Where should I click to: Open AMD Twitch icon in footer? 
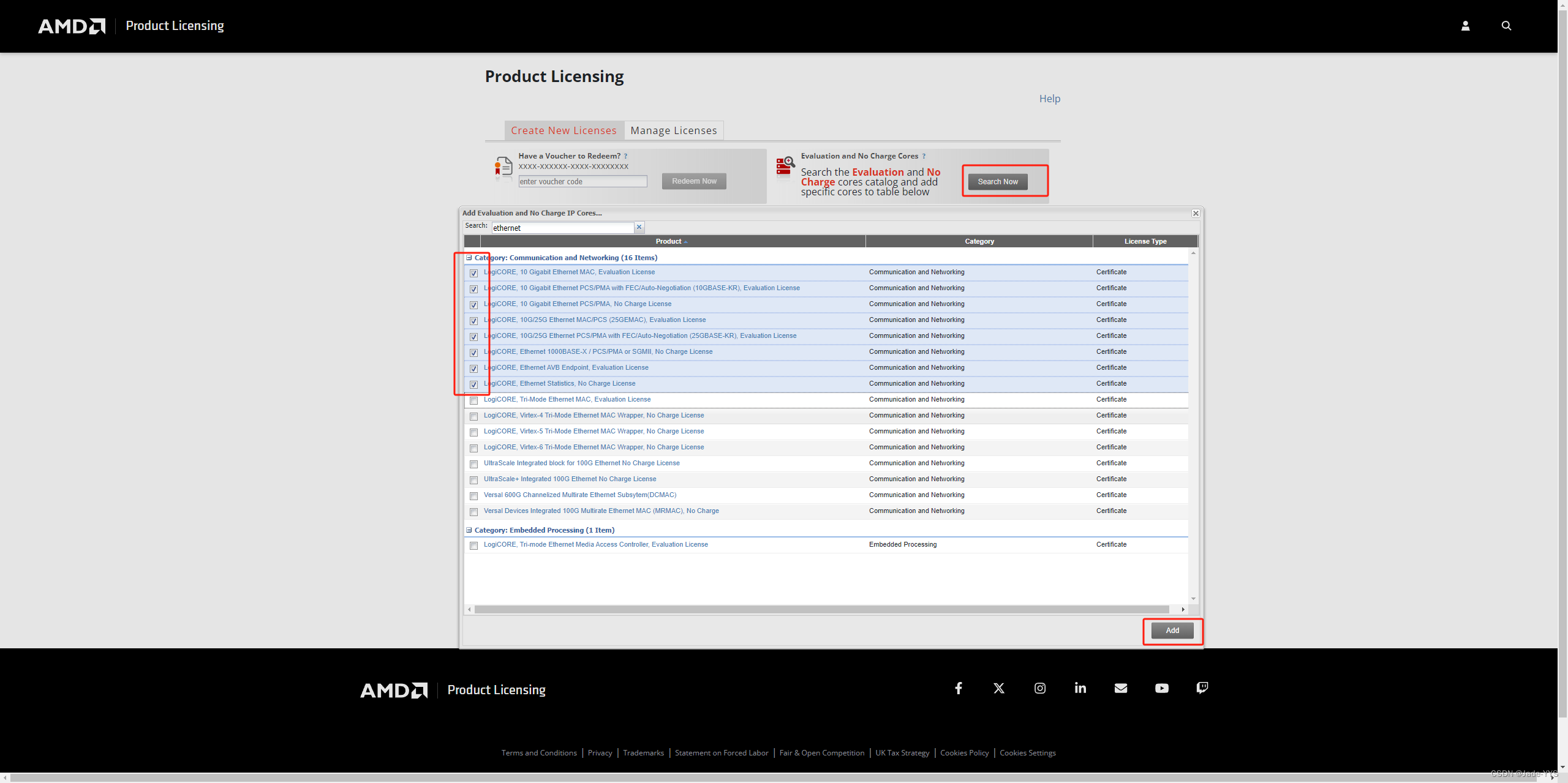1202,688
